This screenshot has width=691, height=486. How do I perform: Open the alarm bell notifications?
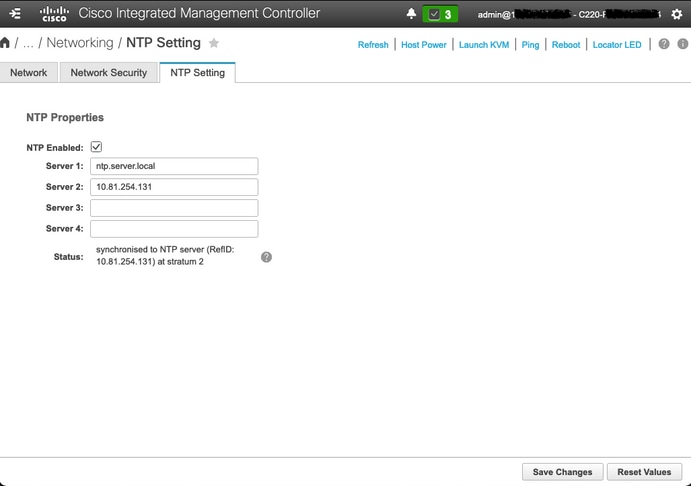coord(411,14)
